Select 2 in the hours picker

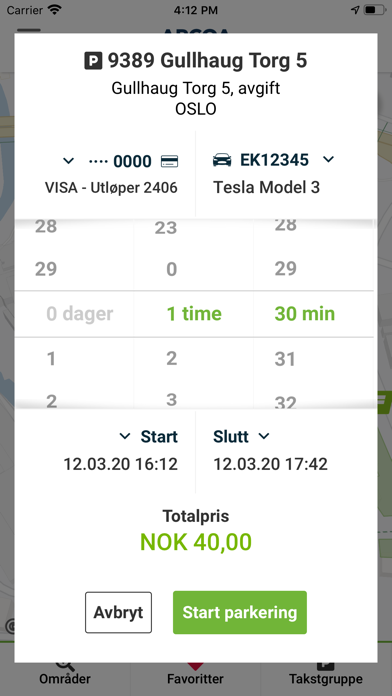[x=172, y=358]
